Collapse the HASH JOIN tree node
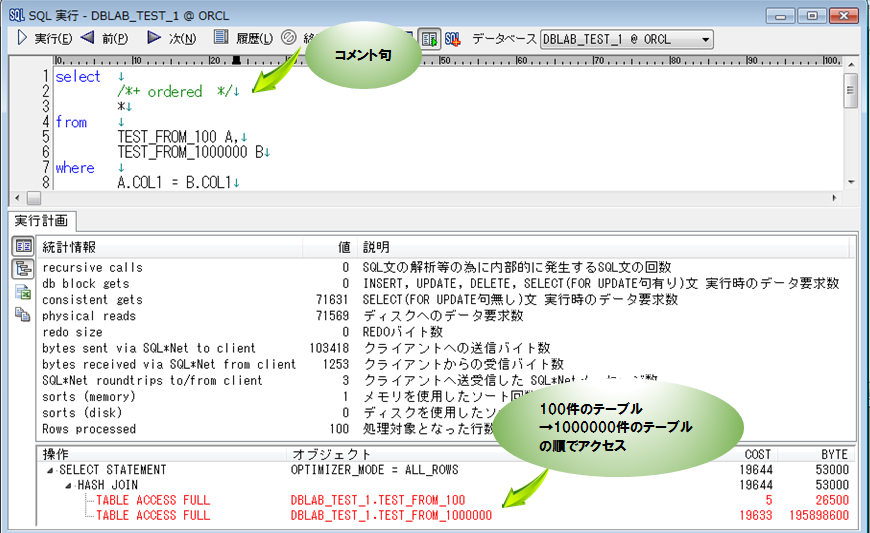 tap(68, 485)
